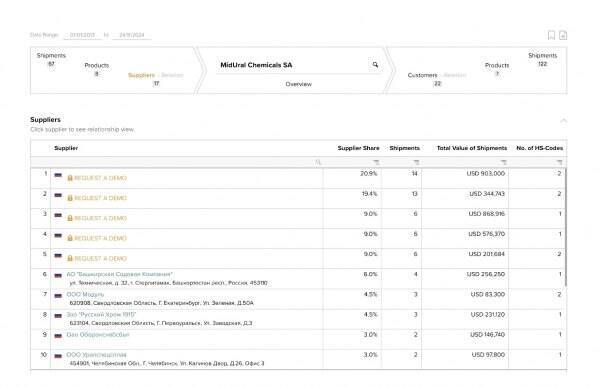Click Request a Demo link in row 4
This screenshot has width=600, height=387.
(100, 238)
